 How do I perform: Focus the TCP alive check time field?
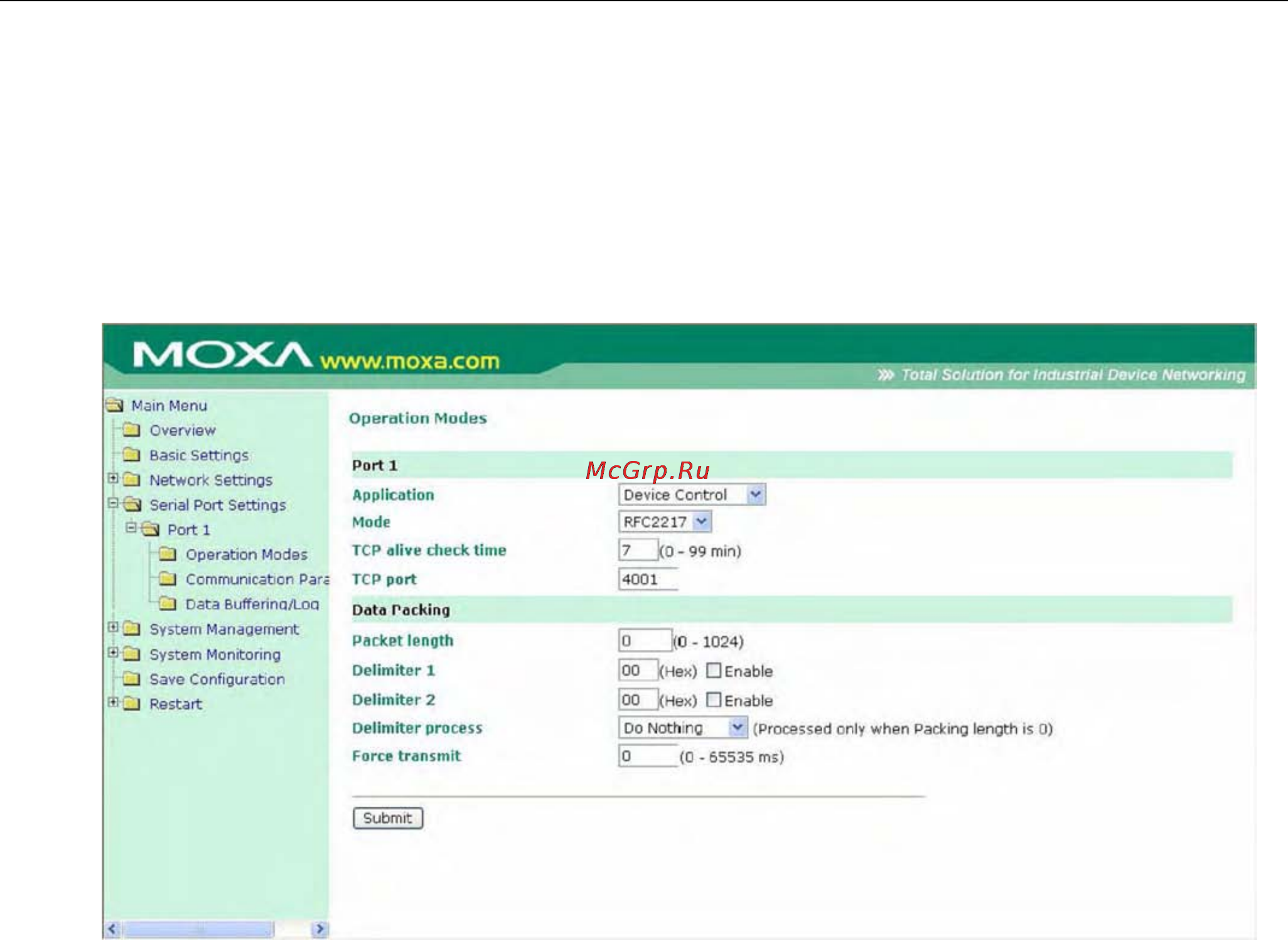coord(638,551)
